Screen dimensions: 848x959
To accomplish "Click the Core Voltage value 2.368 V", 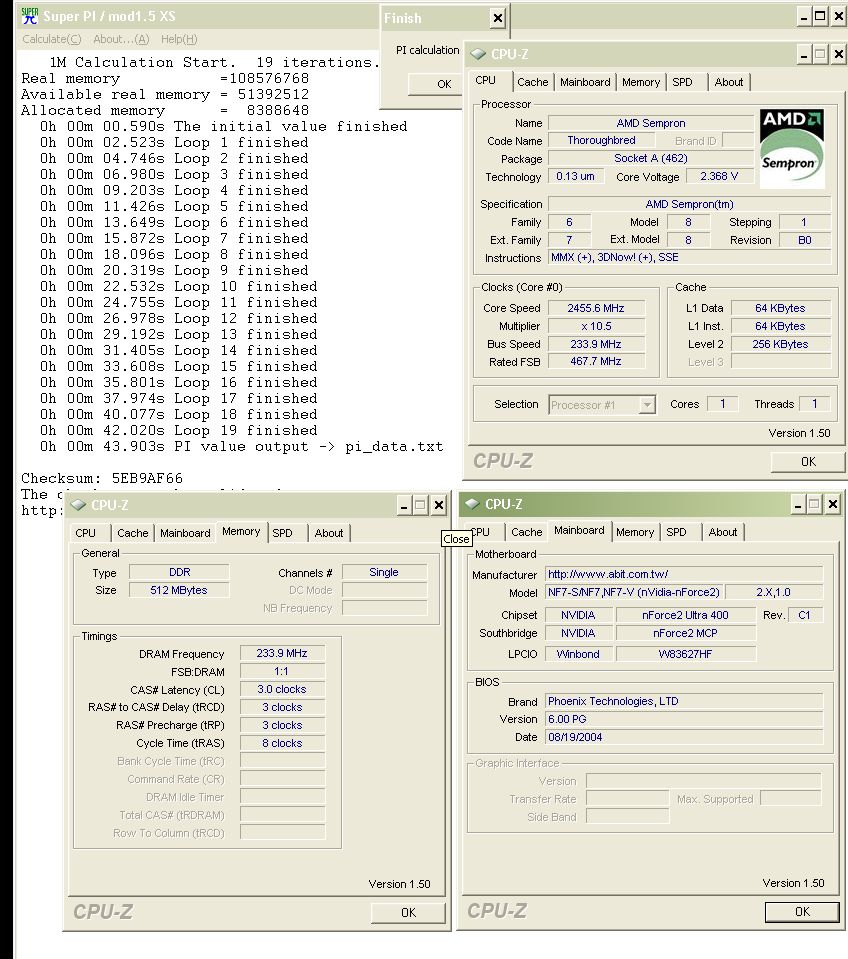I will (x=719, y=176).
